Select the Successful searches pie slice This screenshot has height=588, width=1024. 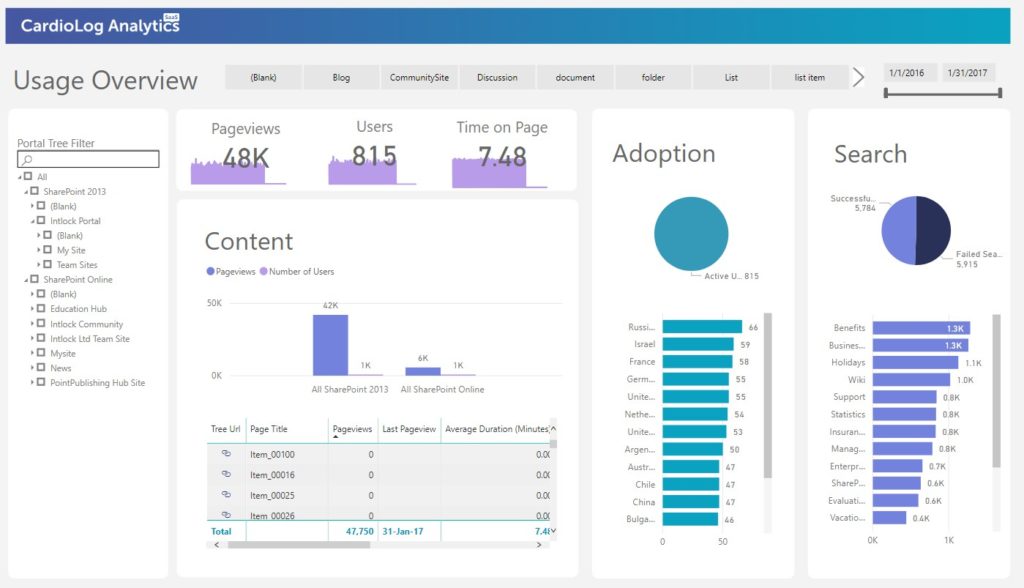click(x=899, y=231)
